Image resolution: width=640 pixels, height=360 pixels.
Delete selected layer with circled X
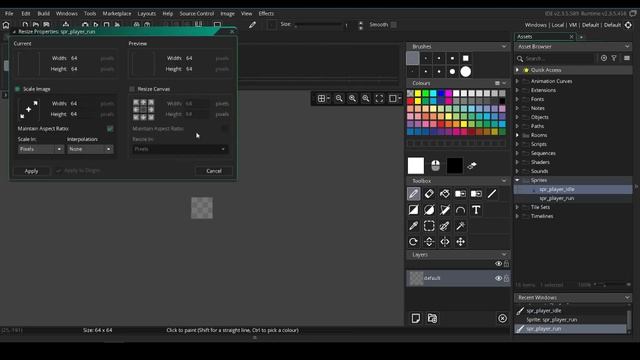point(502,318)
